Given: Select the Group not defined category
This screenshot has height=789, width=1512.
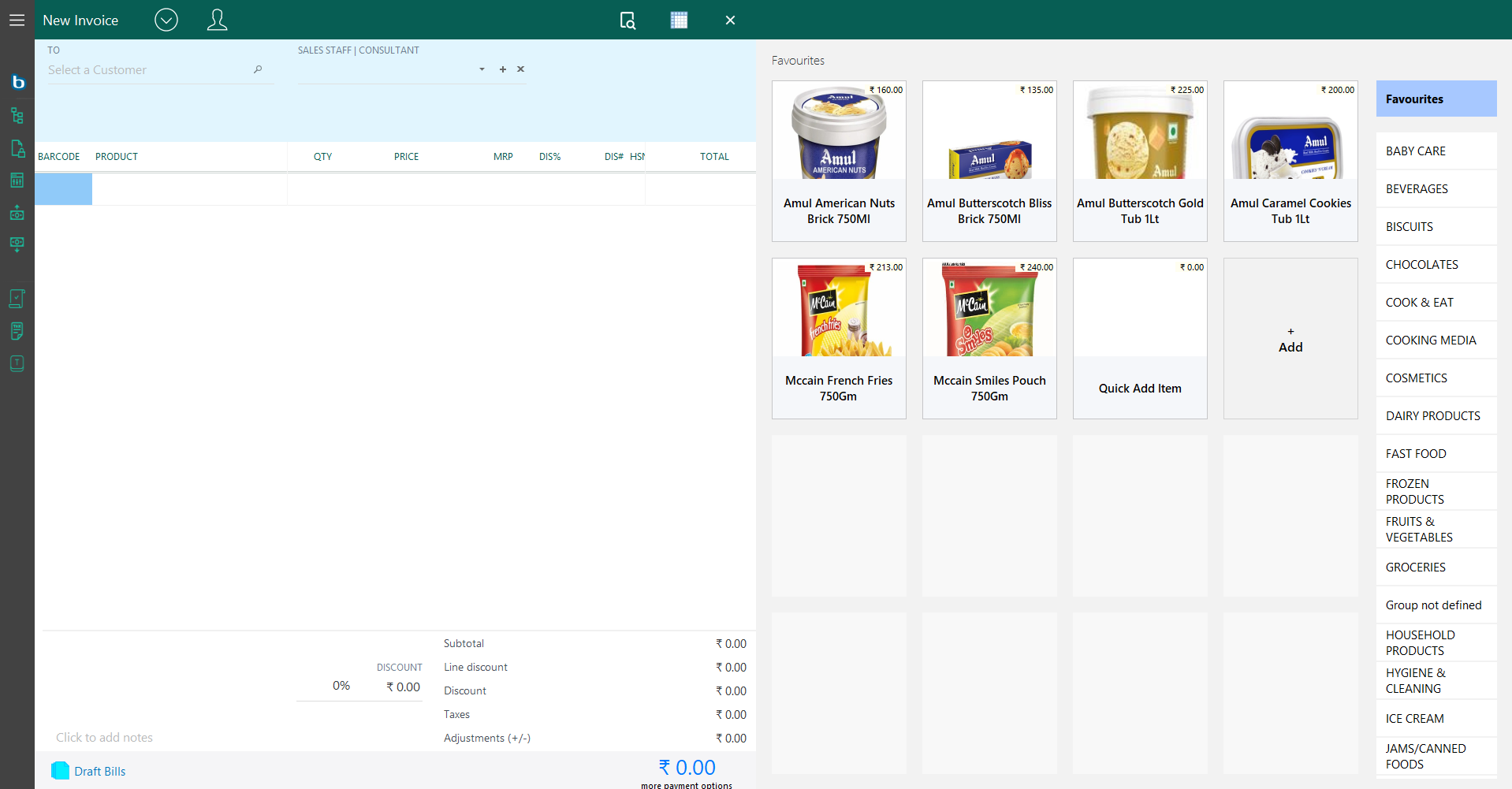Looking at the screenshot, I should pos(1436,605).
